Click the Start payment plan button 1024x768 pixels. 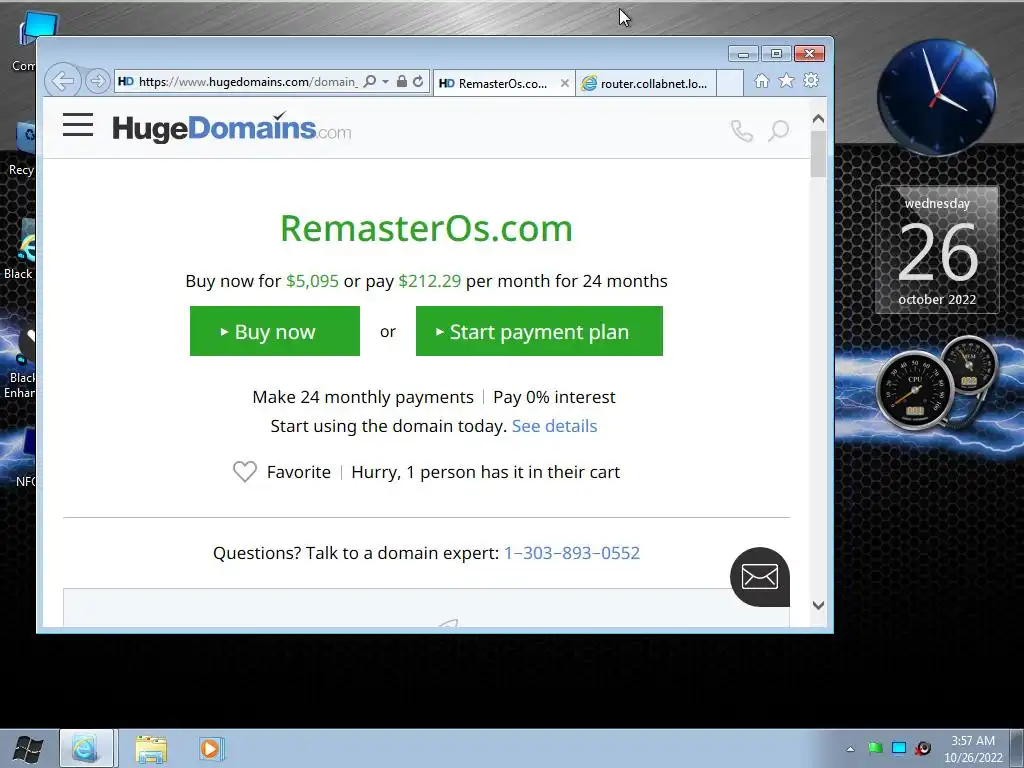(x=539, y=331)
